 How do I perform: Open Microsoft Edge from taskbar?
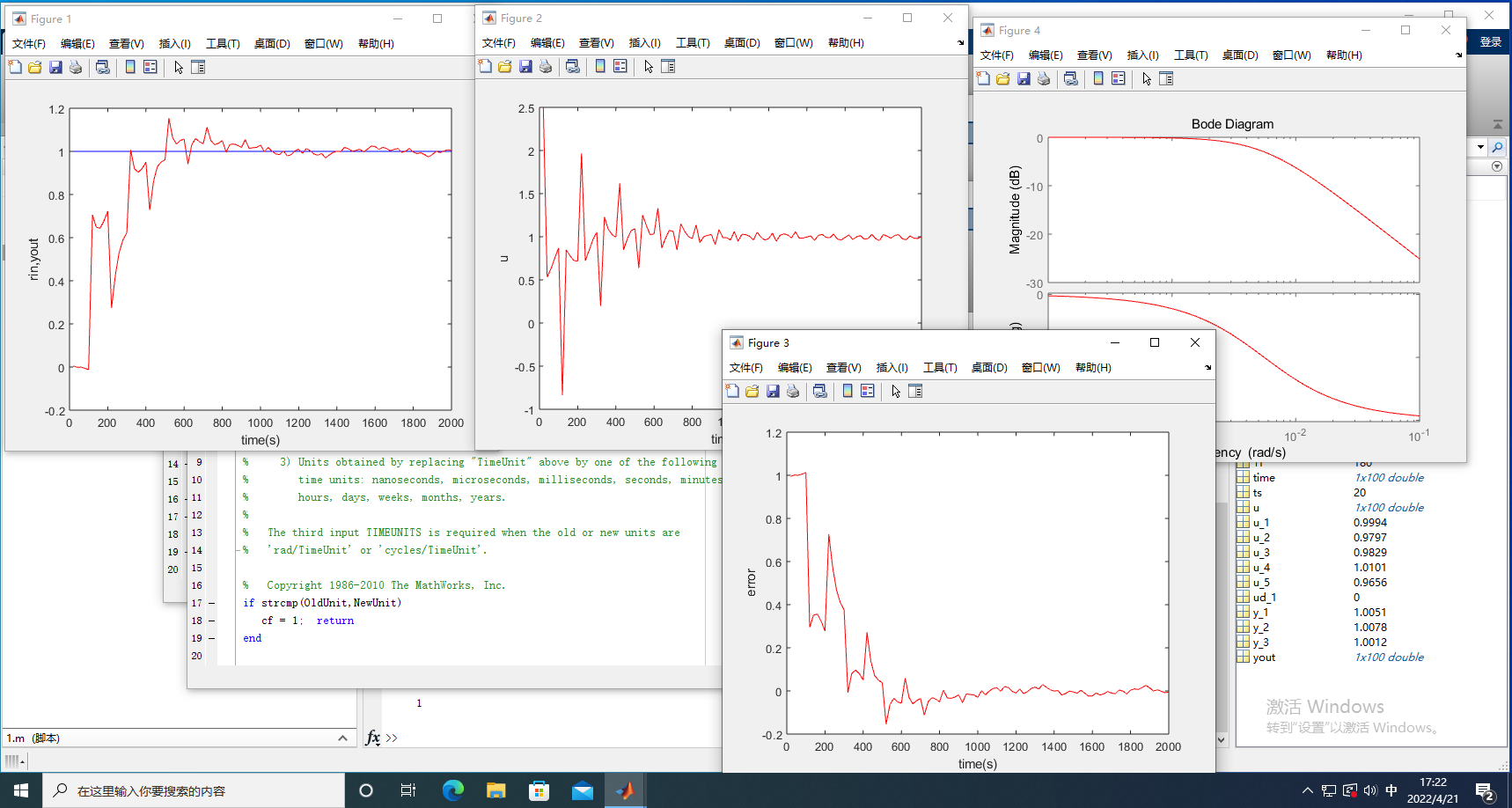[452, 790]
